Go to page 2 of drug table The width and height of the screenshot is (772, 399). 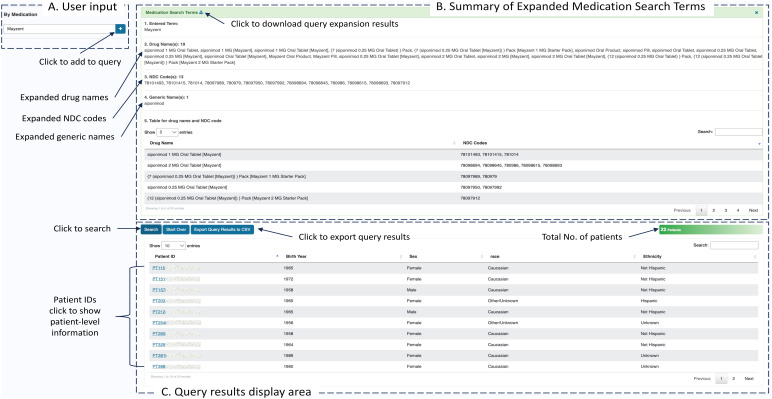pyautogui.click(x=713, y=210)
